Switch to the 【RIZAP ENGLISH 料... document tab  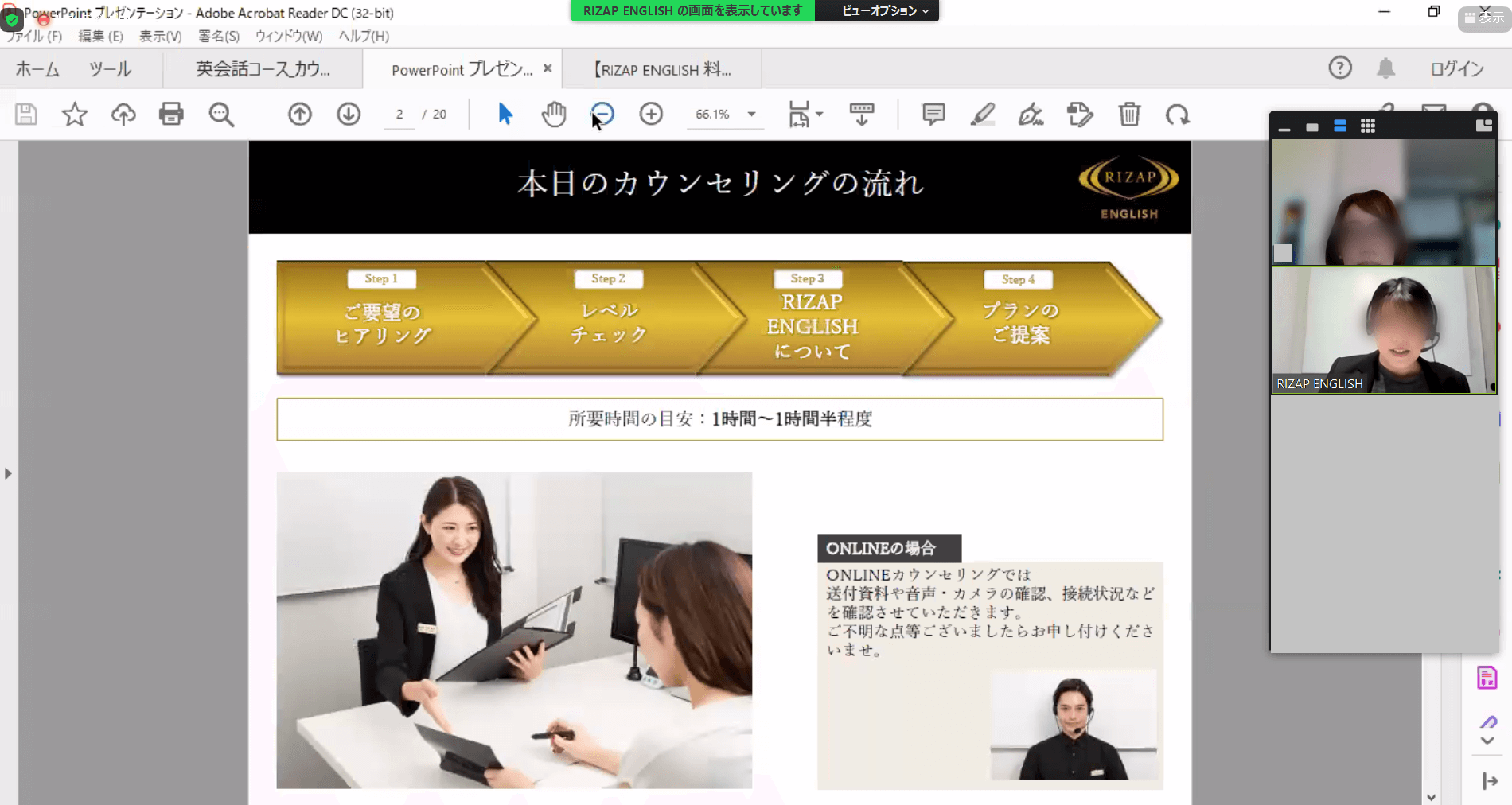coord(662,69)
